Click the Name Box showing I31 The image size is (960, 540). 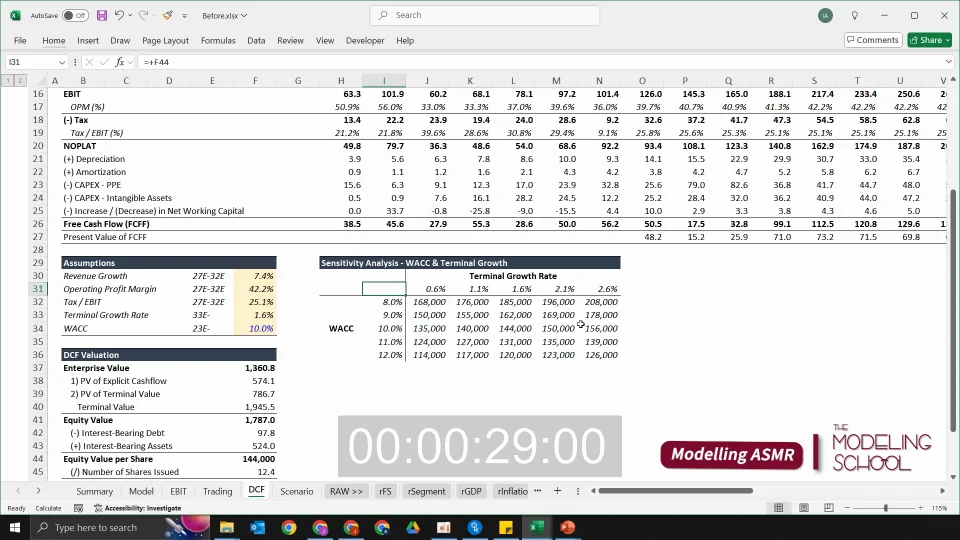[31, 62]
